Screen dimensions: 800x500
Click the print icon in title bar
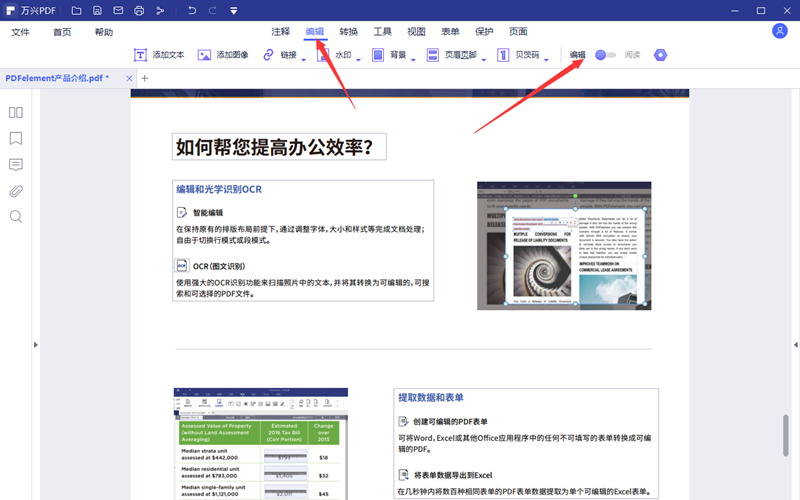click(x=139, y=10)
